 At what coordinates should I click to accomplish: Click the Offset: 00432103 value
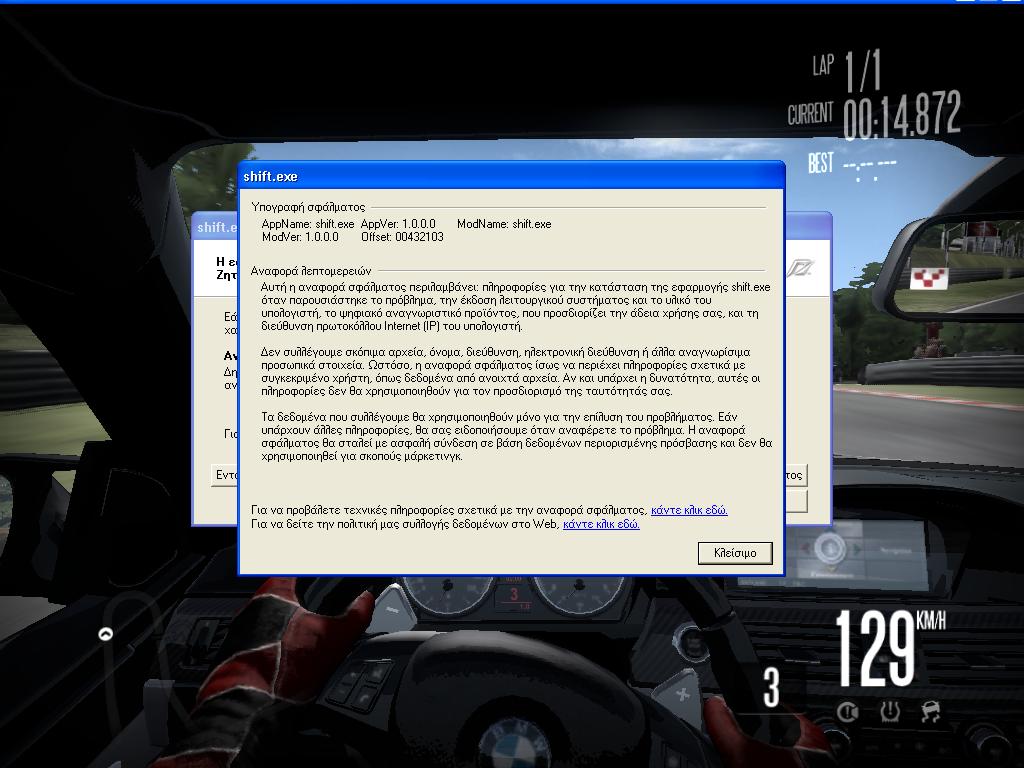[402, 237]
